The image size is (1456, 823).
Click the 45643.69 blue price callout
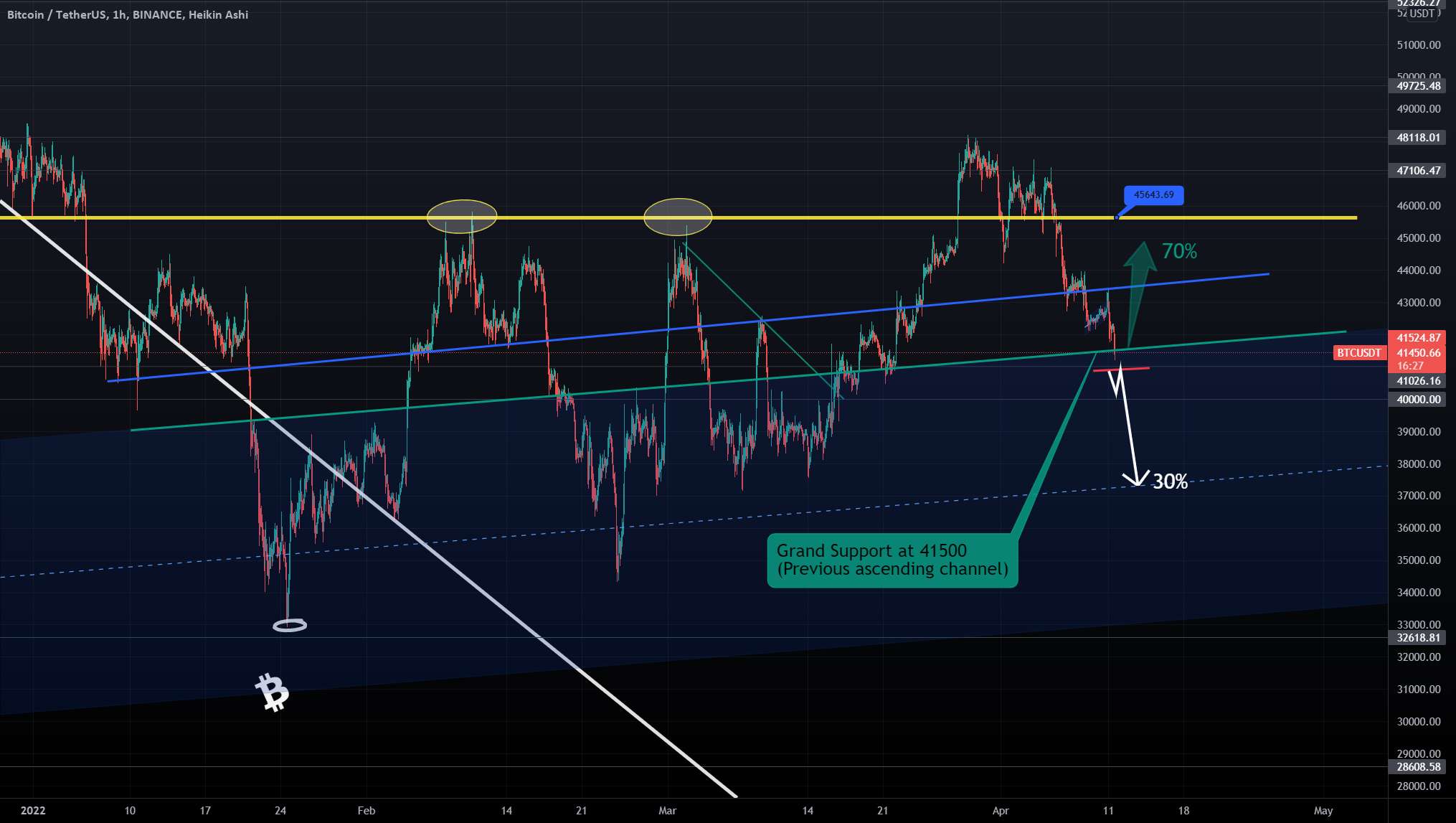click(x=1153, y=195)
